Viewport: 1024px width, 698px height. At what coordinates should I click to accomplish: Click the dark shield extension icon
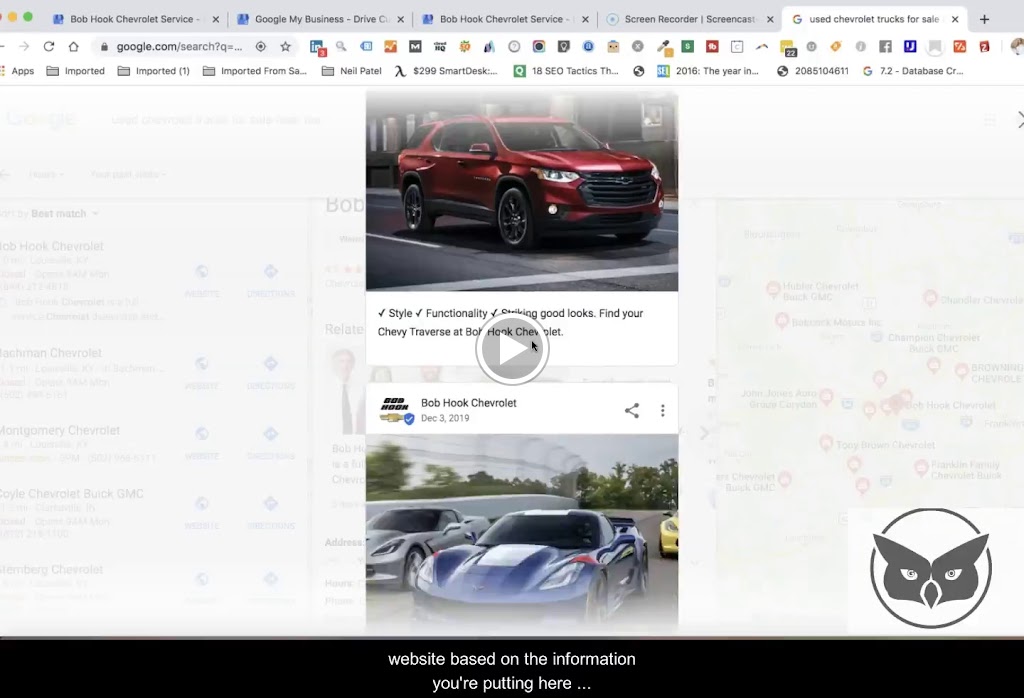[564, 46]
